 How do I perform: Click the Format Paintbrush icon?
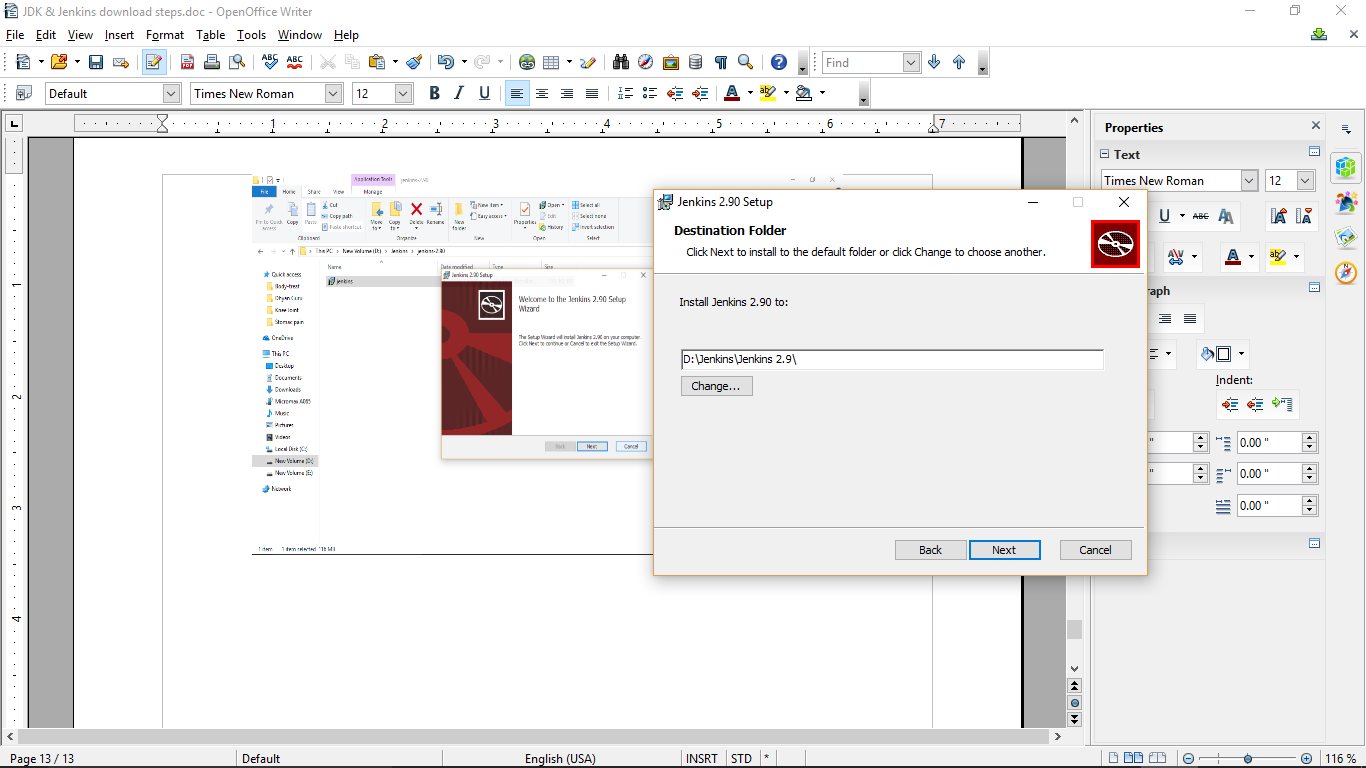tap(411, 62)
